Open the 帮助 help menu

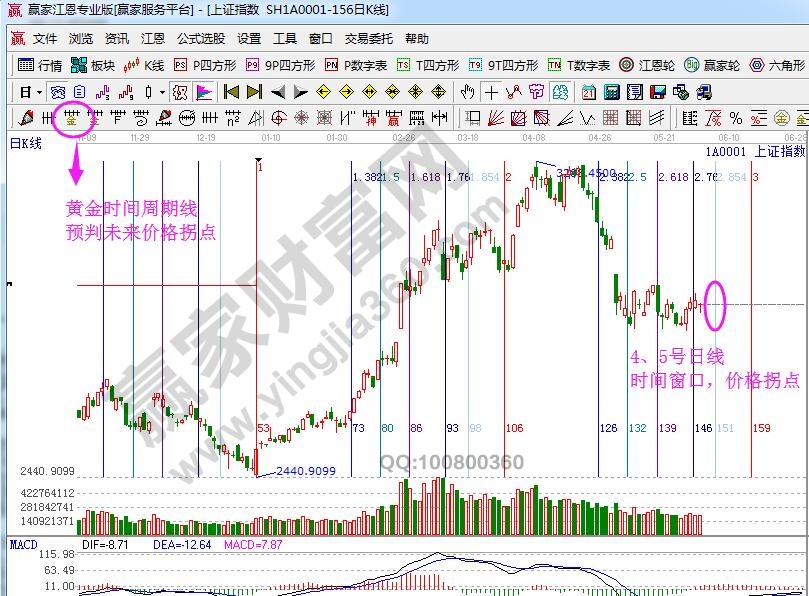(x=416, y=39)
